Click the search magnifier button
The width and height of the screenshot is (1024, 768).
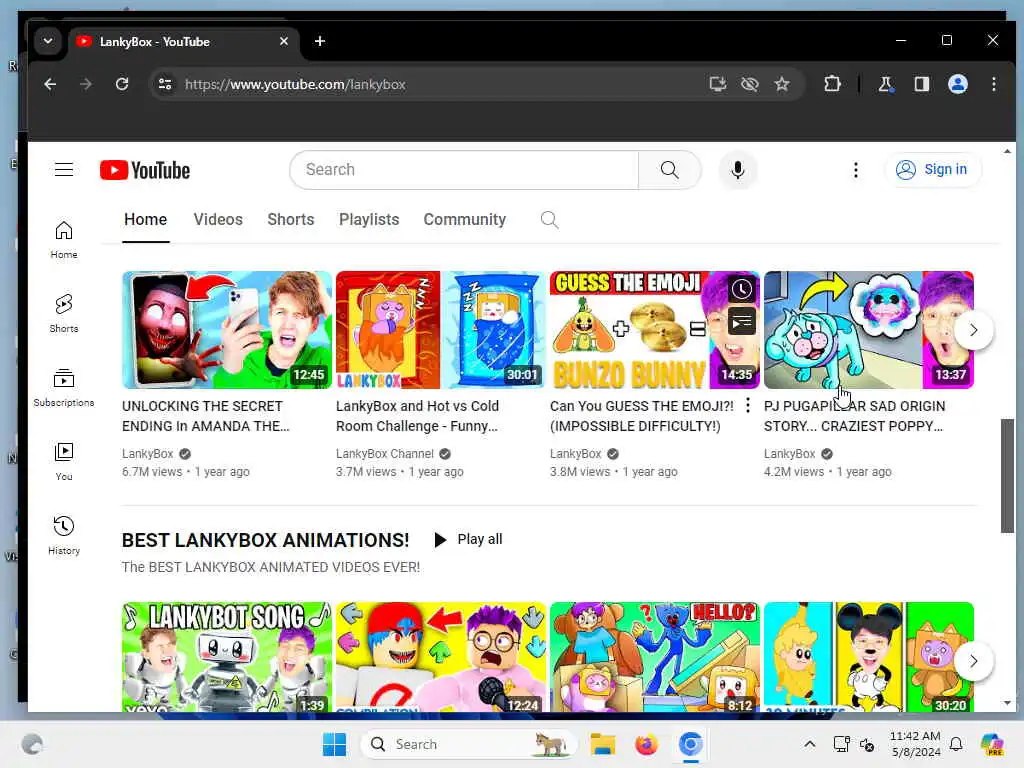[669, 170]
